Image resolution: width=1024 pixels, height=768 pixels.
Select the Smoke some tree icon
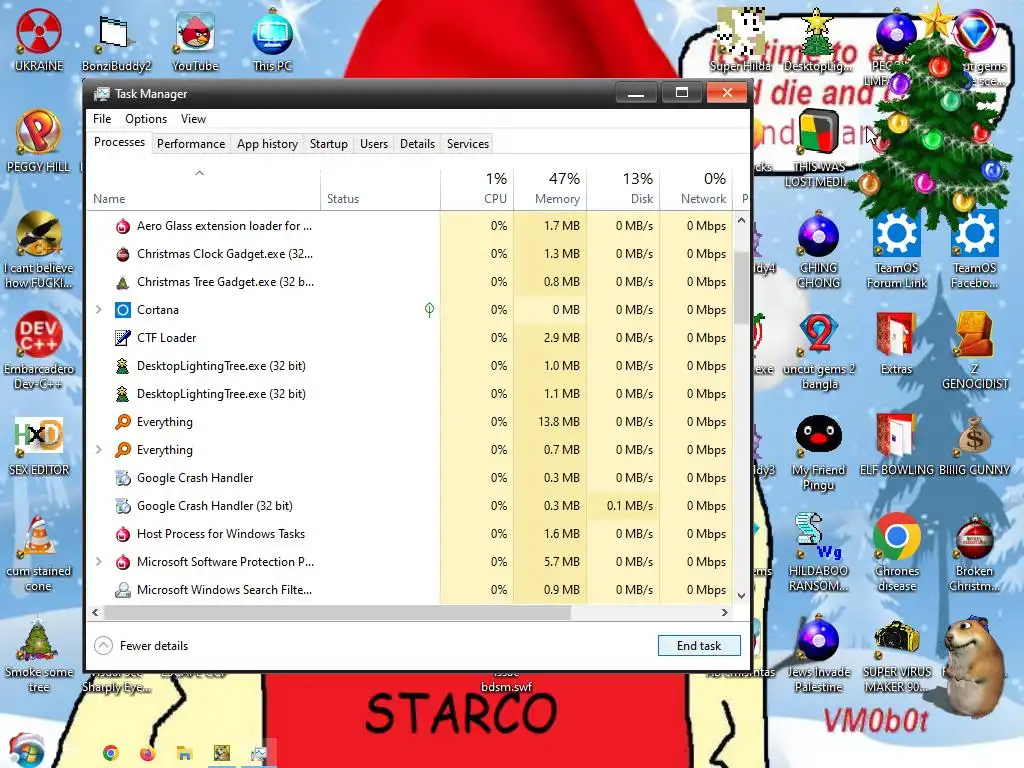(x=39, y=655)
